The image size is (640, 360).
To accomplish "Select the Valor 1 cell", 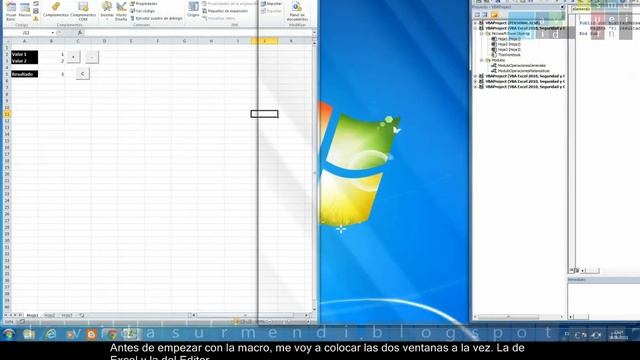I will (24, 54).
